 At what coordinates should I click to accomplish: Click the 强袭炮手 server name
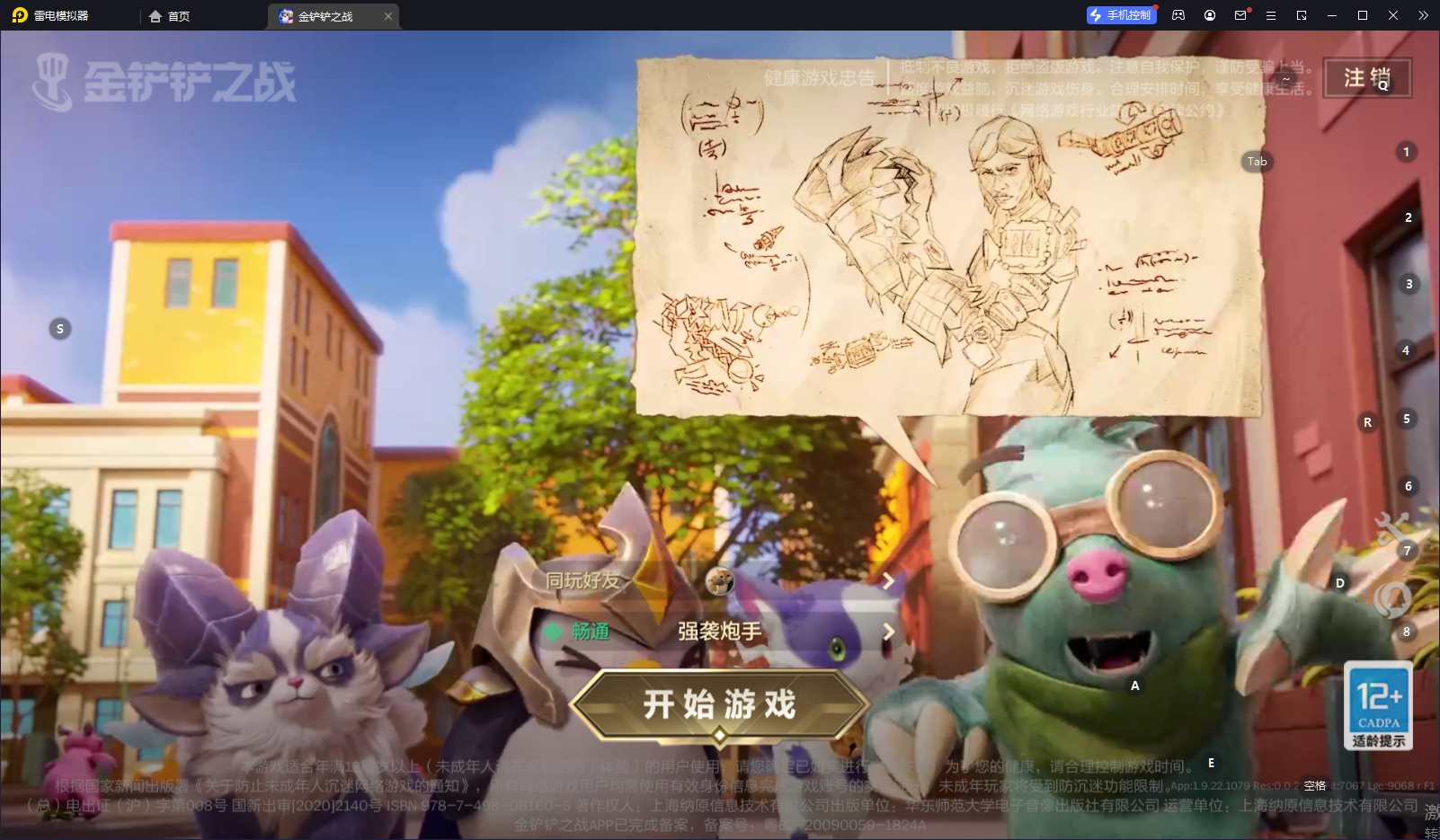click(x=720, y=632)
